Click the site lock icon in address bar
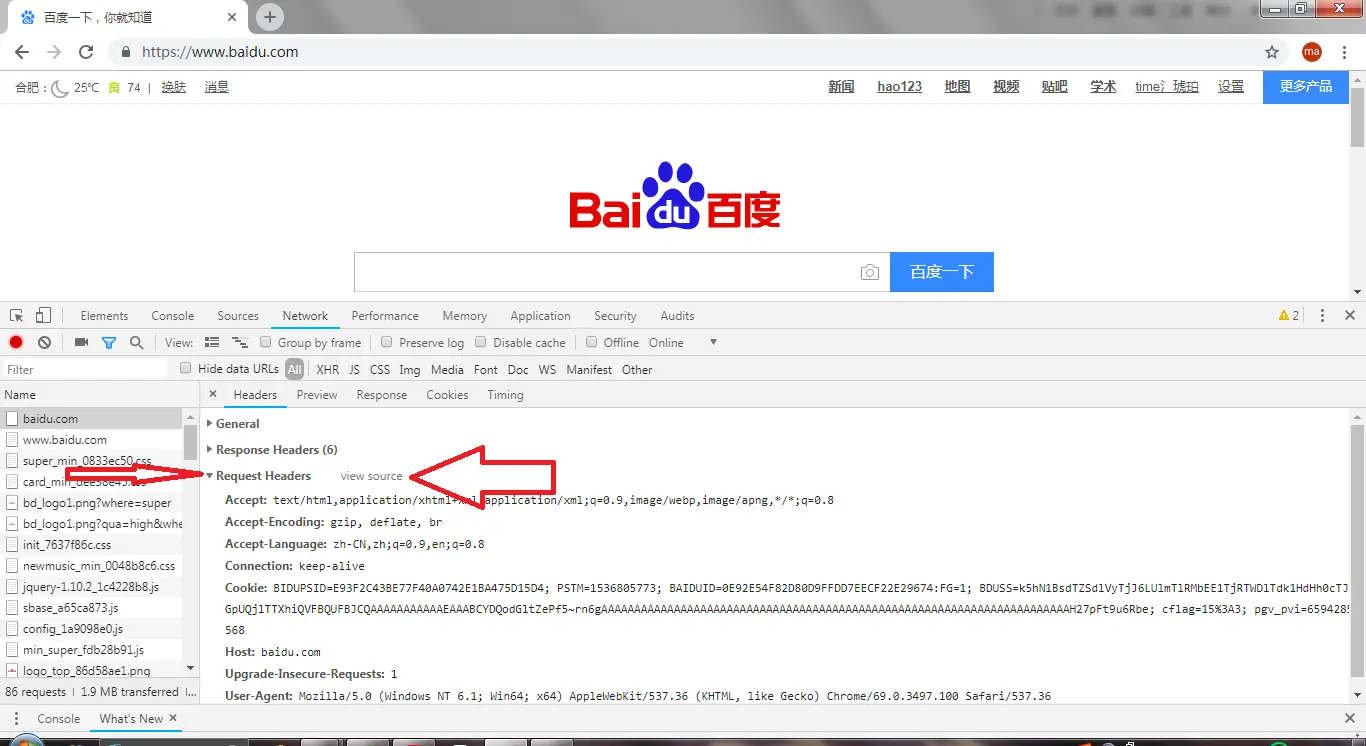1366x746 pixels. click(x=126, y=52)
